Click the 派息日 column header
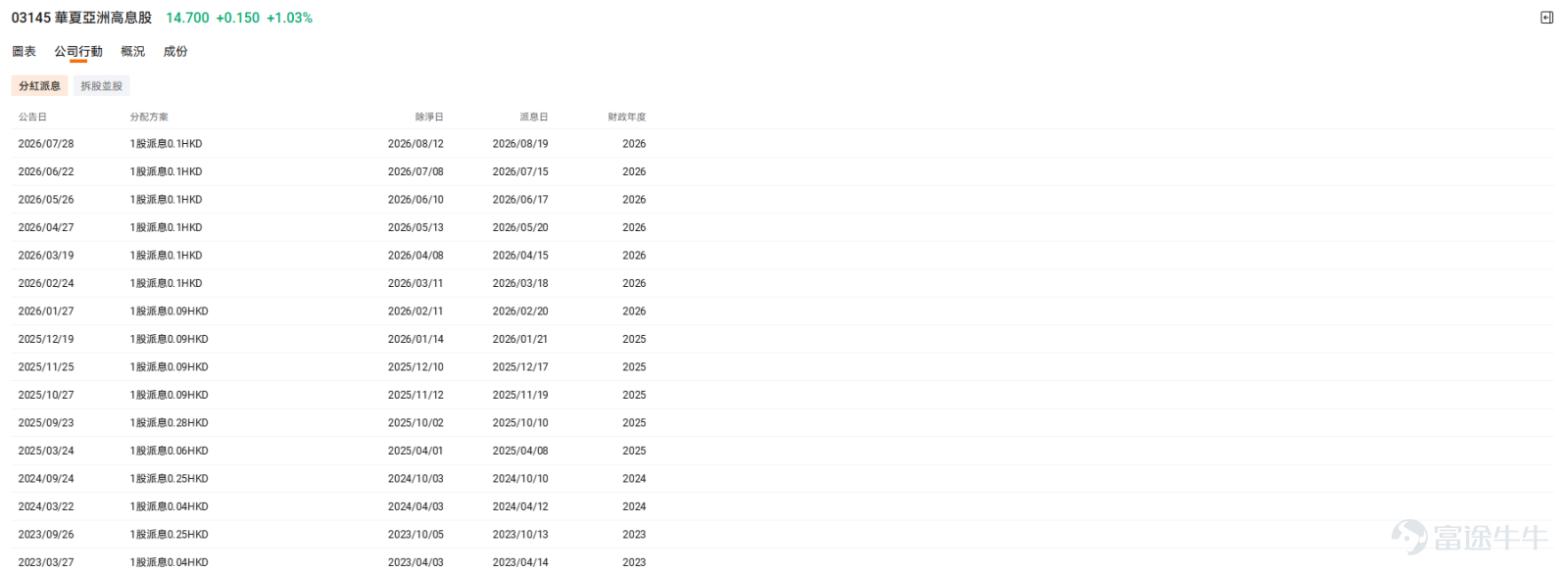Viewport: 1568px width, 573px height. click(534, 118)
